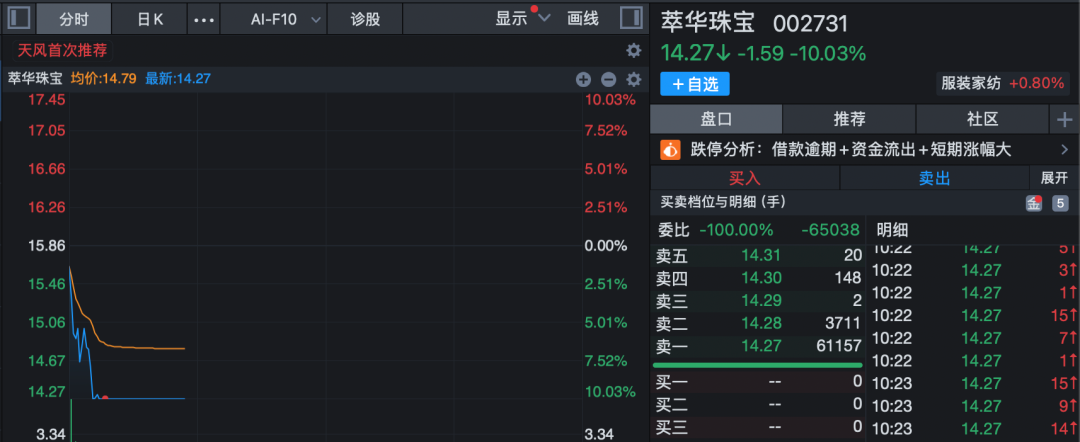The width and height of the screenshot is (1080, 442).
Task: Switch to the 日K chart tab
Action: (x=149, y=19)
